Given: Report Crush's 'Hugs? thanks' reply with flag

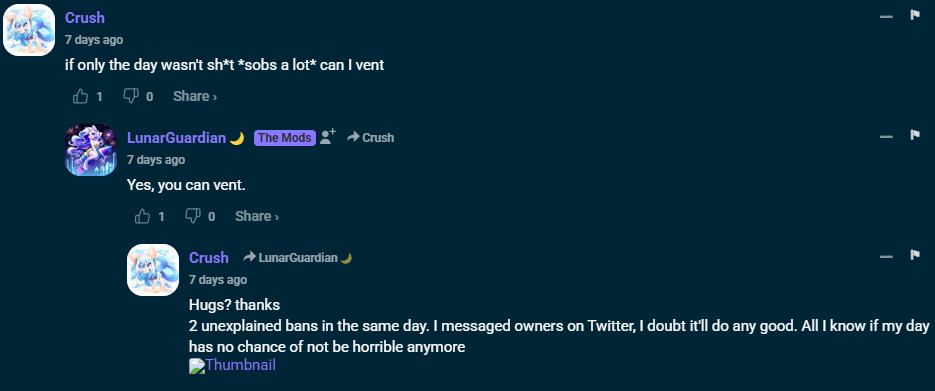Looking at the screenshot, I should 915,255.
